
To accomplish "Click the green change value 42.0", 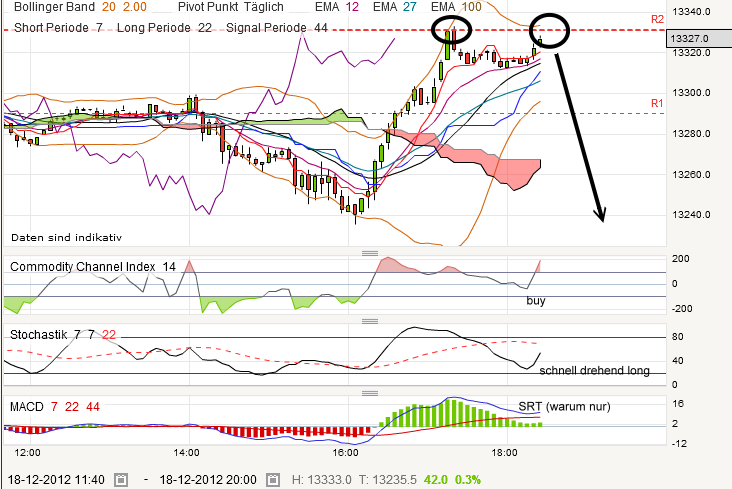I will (x=436, y=480).
